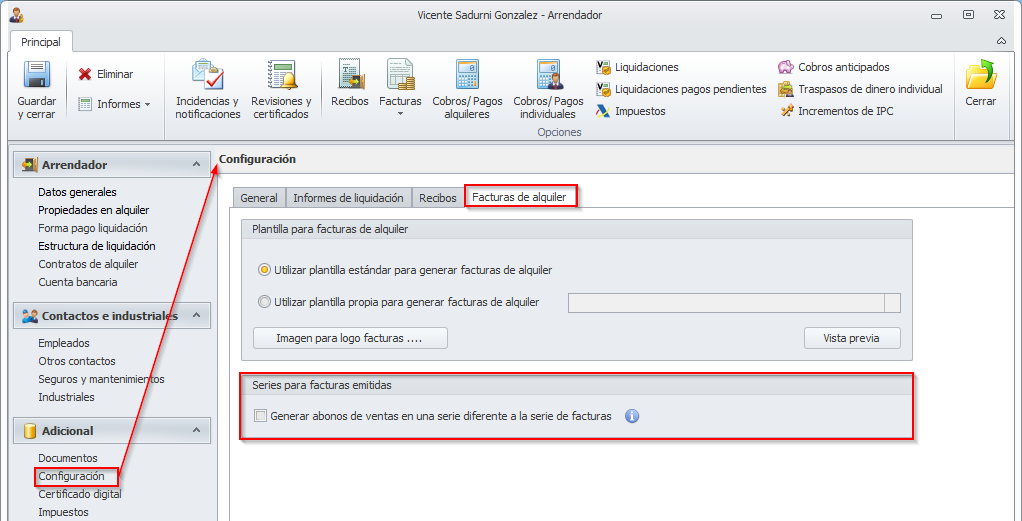Screen dimensions: 1022x521
Task: Open Cobros anticipados piggy bank
Action: coord(834,67)
